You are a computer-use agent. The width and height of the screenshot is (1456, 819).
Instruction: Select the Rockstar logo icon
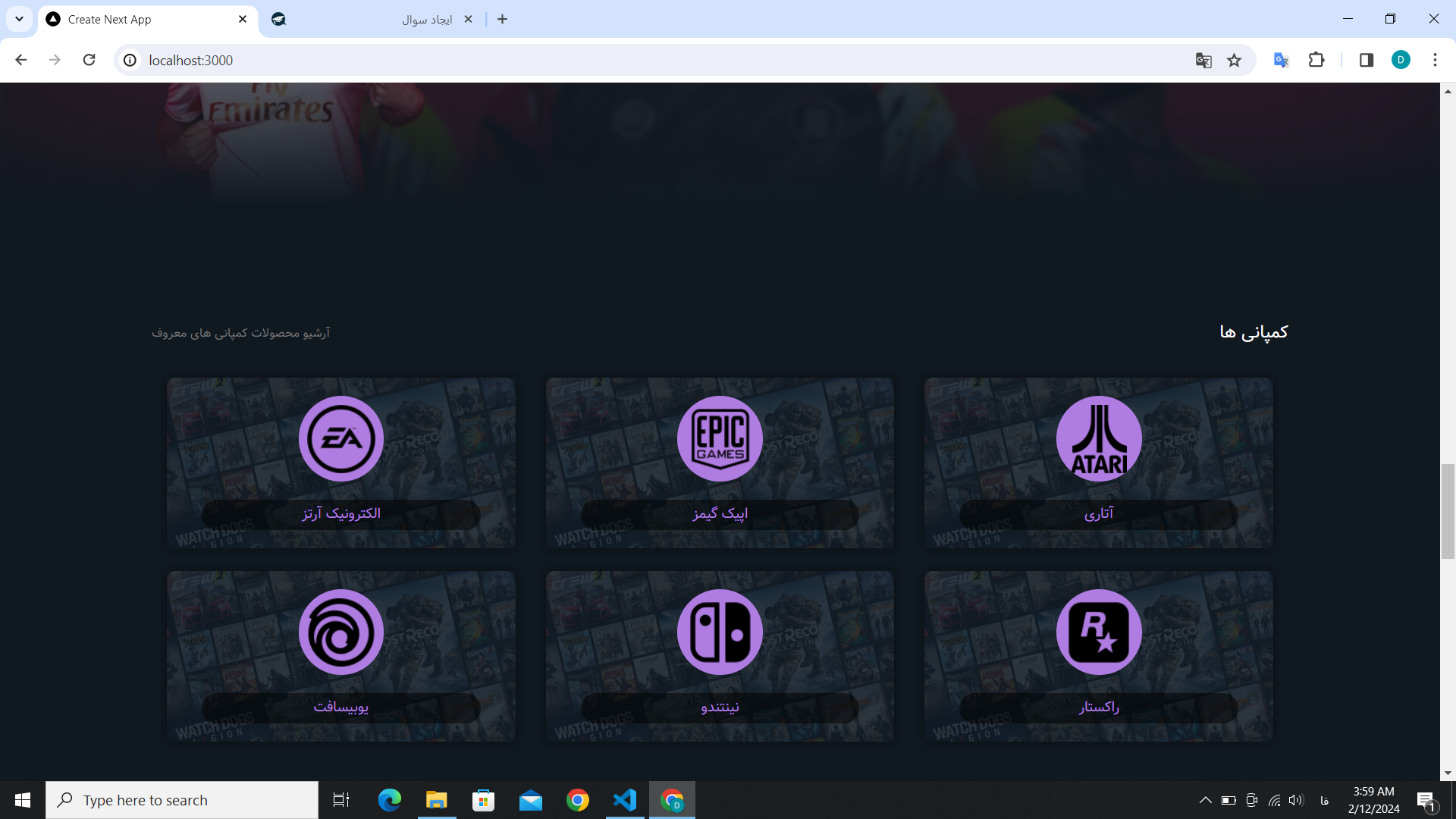1099,632
